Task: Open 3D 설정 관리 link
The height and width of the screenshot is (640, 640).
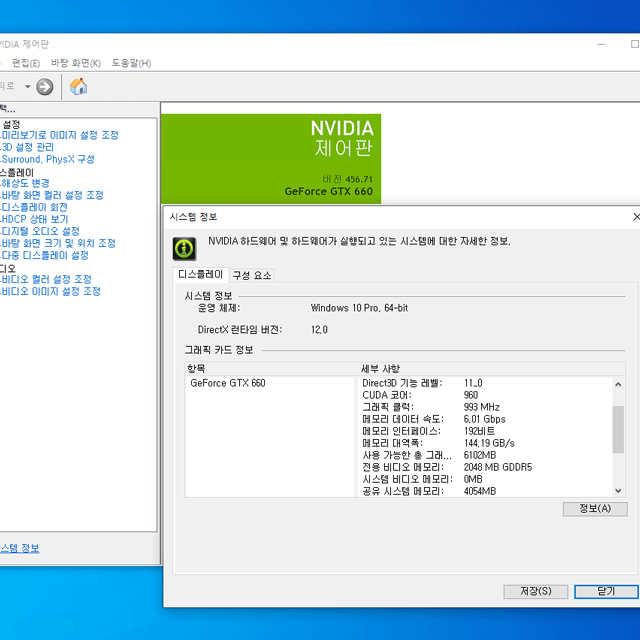Action: tap(28, 147)
